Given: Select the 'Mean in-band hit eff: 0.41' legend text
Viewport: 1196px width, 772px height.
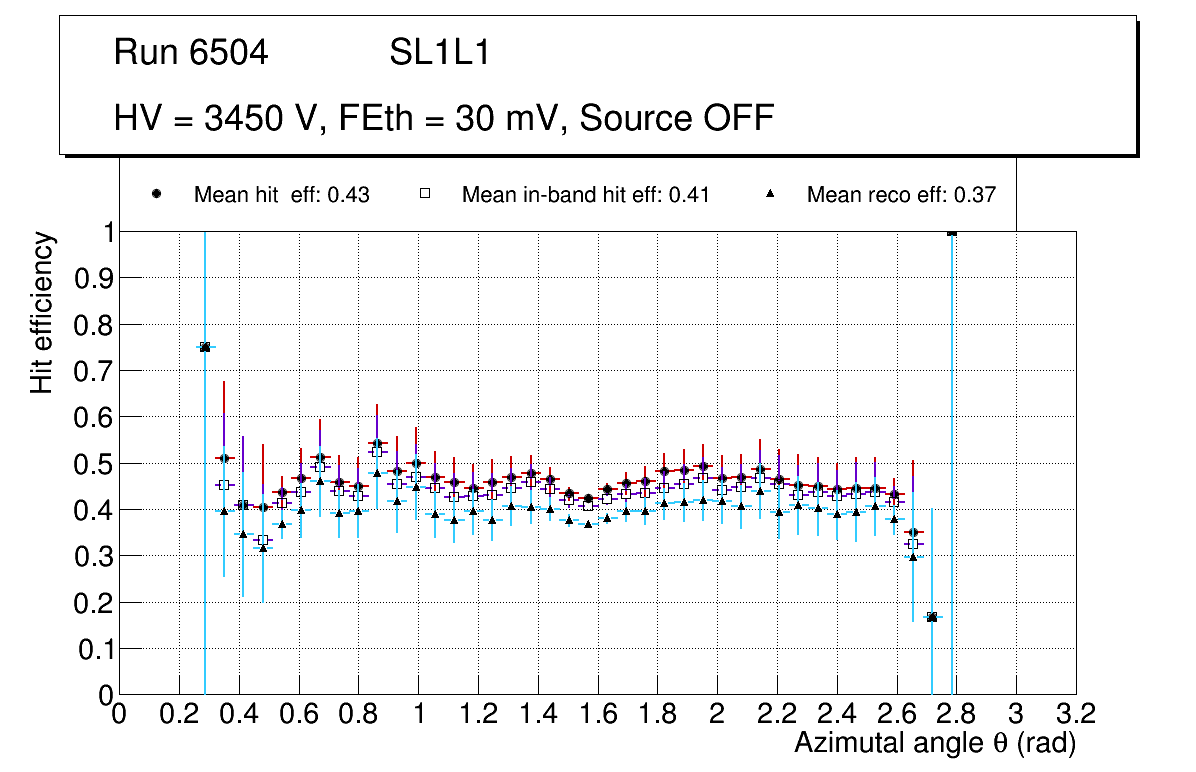Looking at the screenshot, I should (585, 195).
